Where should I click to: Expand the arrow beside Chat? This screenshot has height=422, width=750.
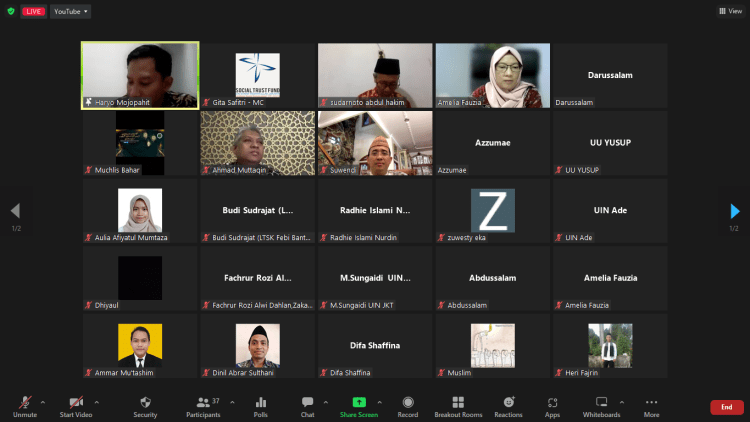(326, 403)
